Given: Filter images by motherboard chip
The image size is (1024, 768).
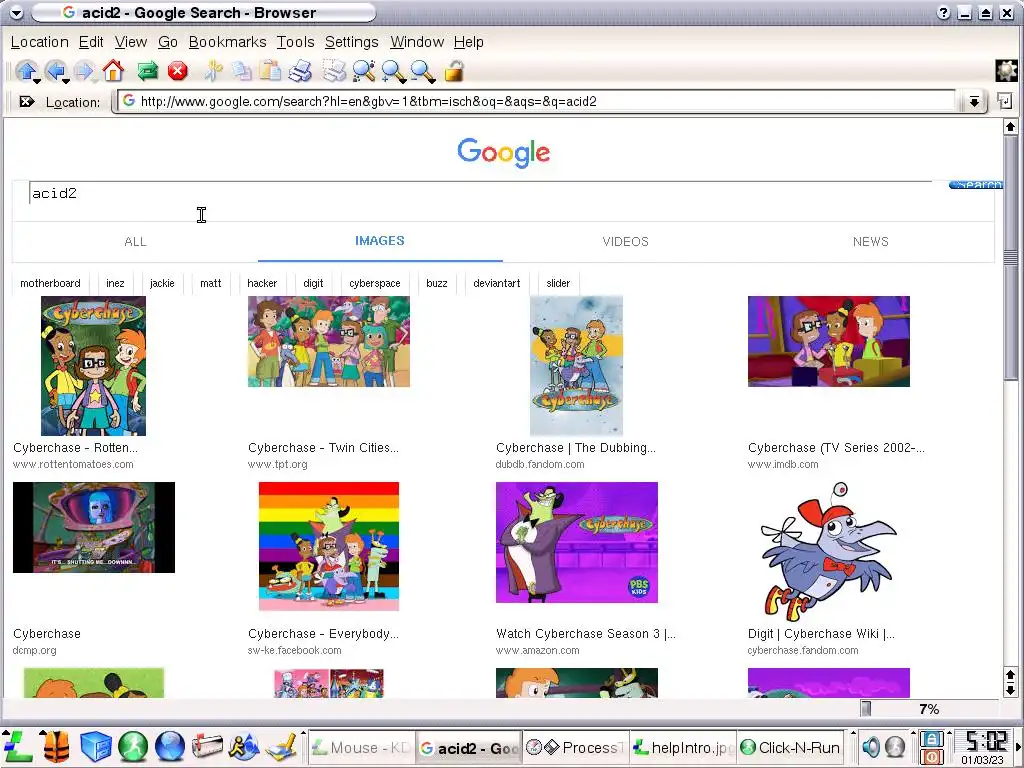Looking at the screenshot, I should pos(50,283).
